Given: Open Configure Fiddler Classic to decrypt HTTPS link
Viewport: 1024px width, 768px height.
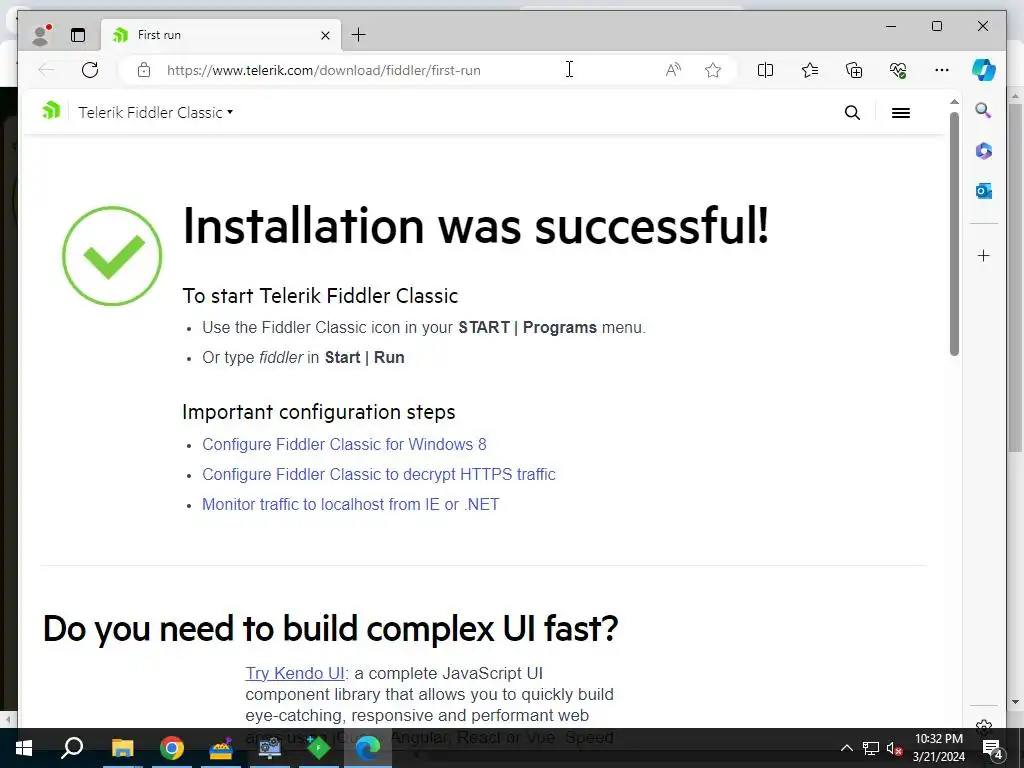Looking at the screenshot, I should coord(379,474).
